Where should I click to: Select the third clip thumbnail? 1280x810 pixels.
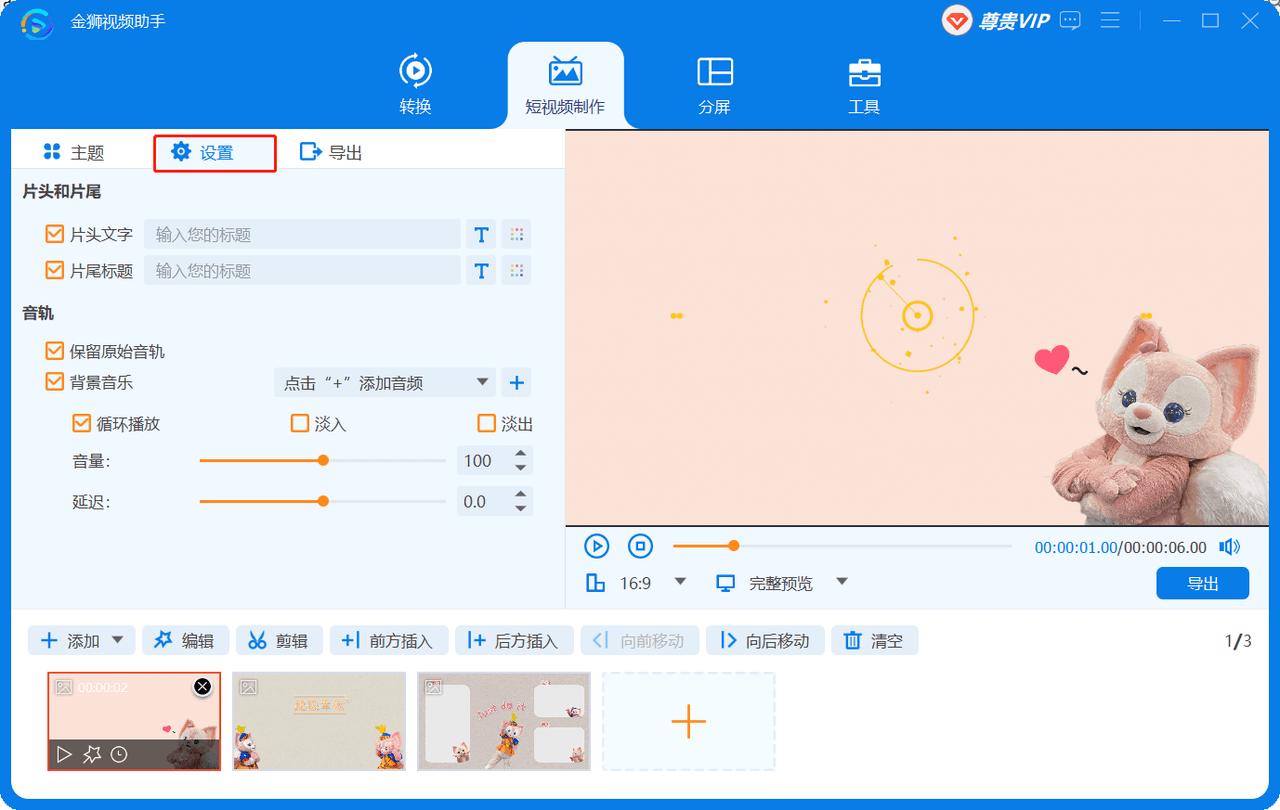click(504, 721)
